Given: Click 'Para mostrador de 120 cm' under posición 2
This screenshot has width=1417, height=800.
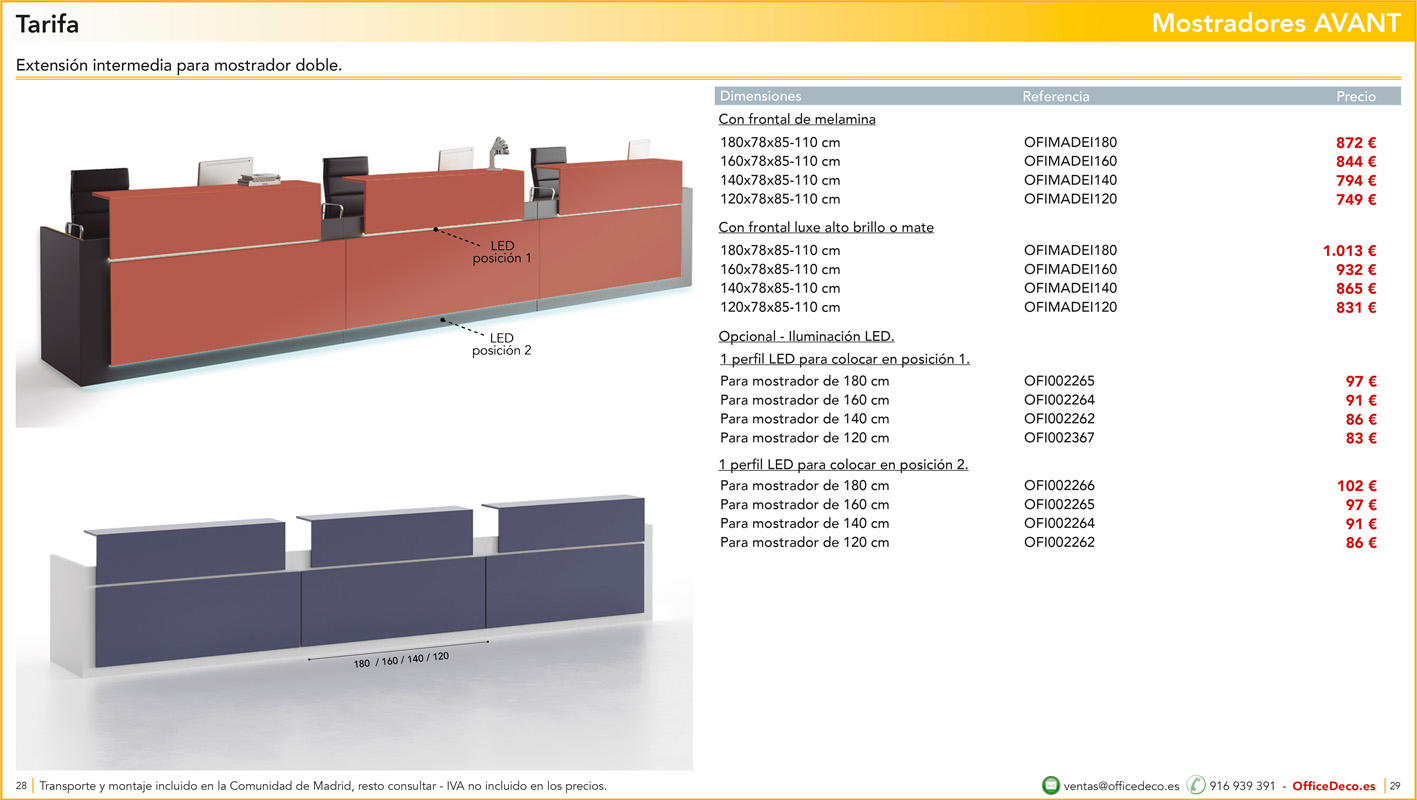Looking at the screenshot, I should (804, 542).
